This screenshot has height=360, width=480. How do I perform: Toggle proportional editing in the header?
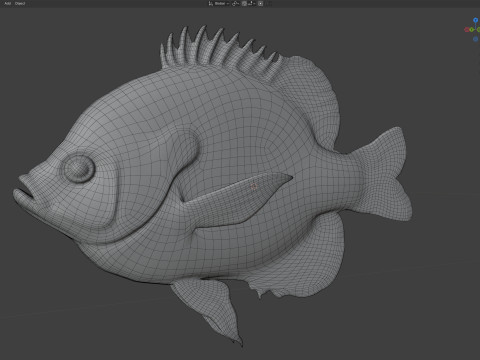[260, 3]
